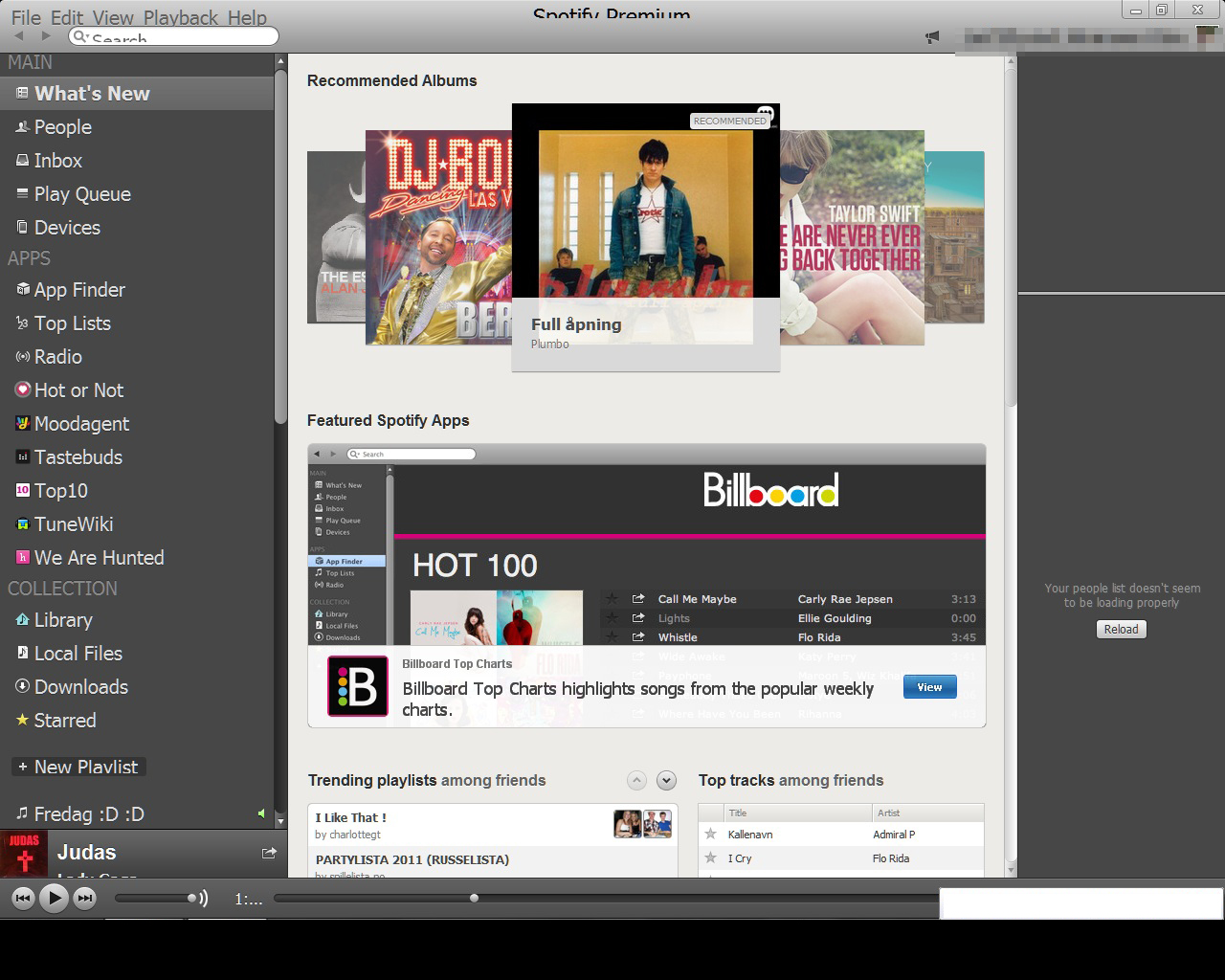Click the Tastebuds app icon
Viewport: 1225px width, 980px height.
pos(23,457)
